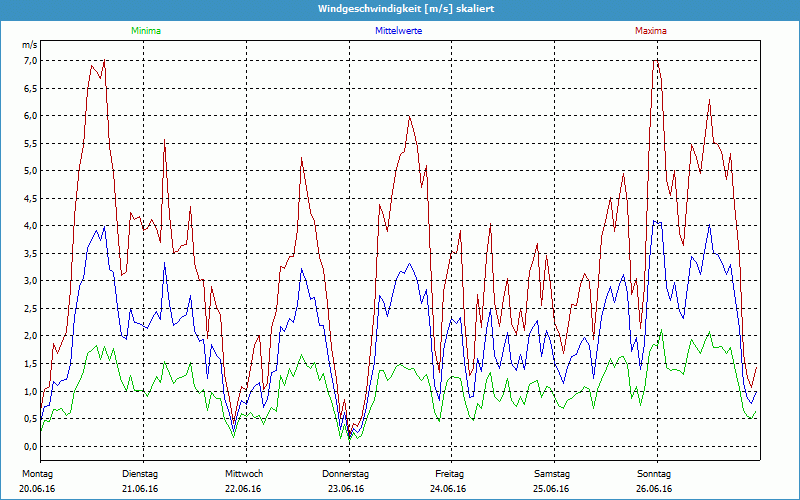The width and height of the screenshot is (800, 500).
Task: Click the chart title Windgeschwindigkeit [m/s] skaliert
Action: click(406, 9)
